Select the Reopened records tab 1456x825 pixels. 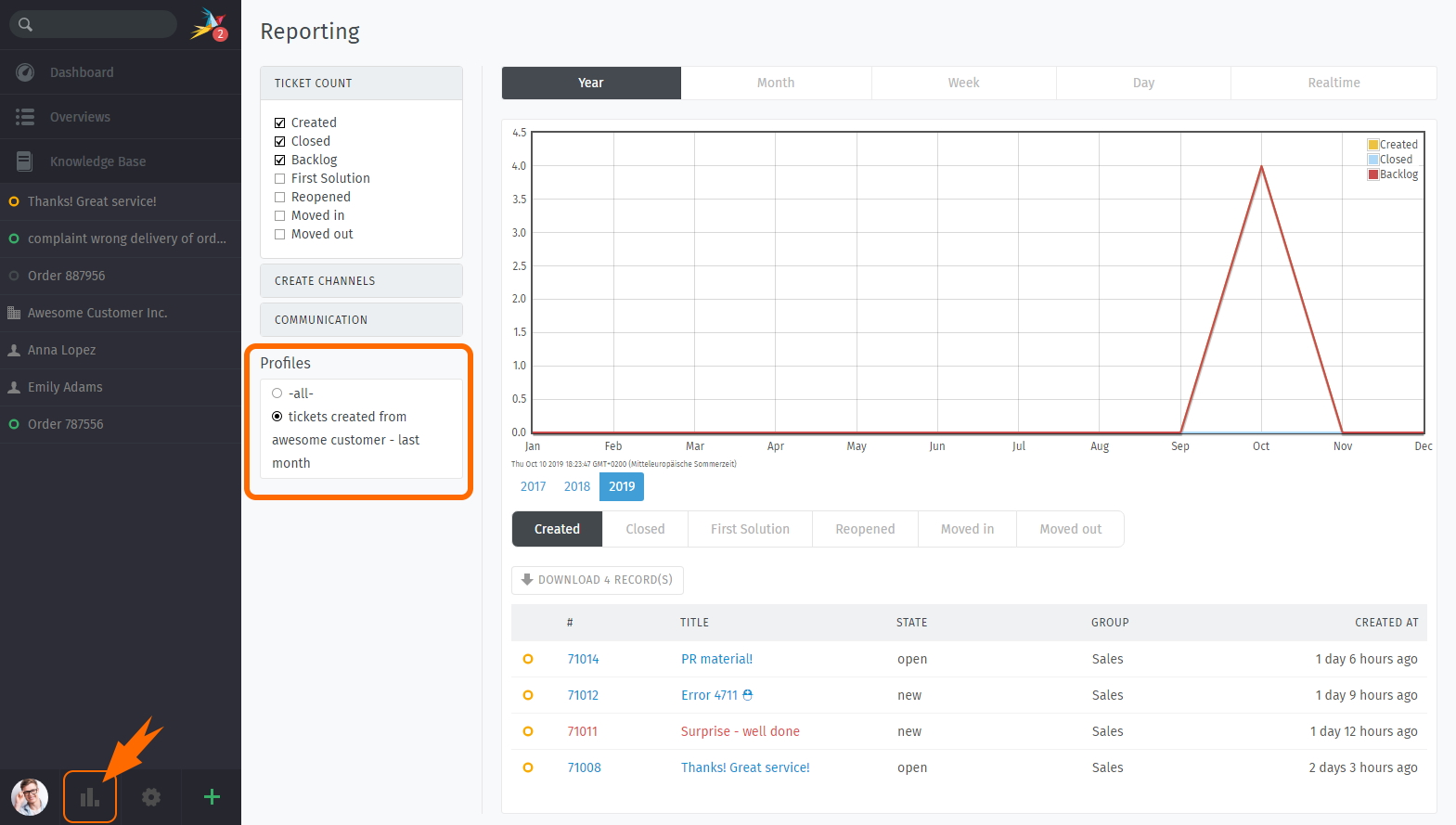[865, 529]
